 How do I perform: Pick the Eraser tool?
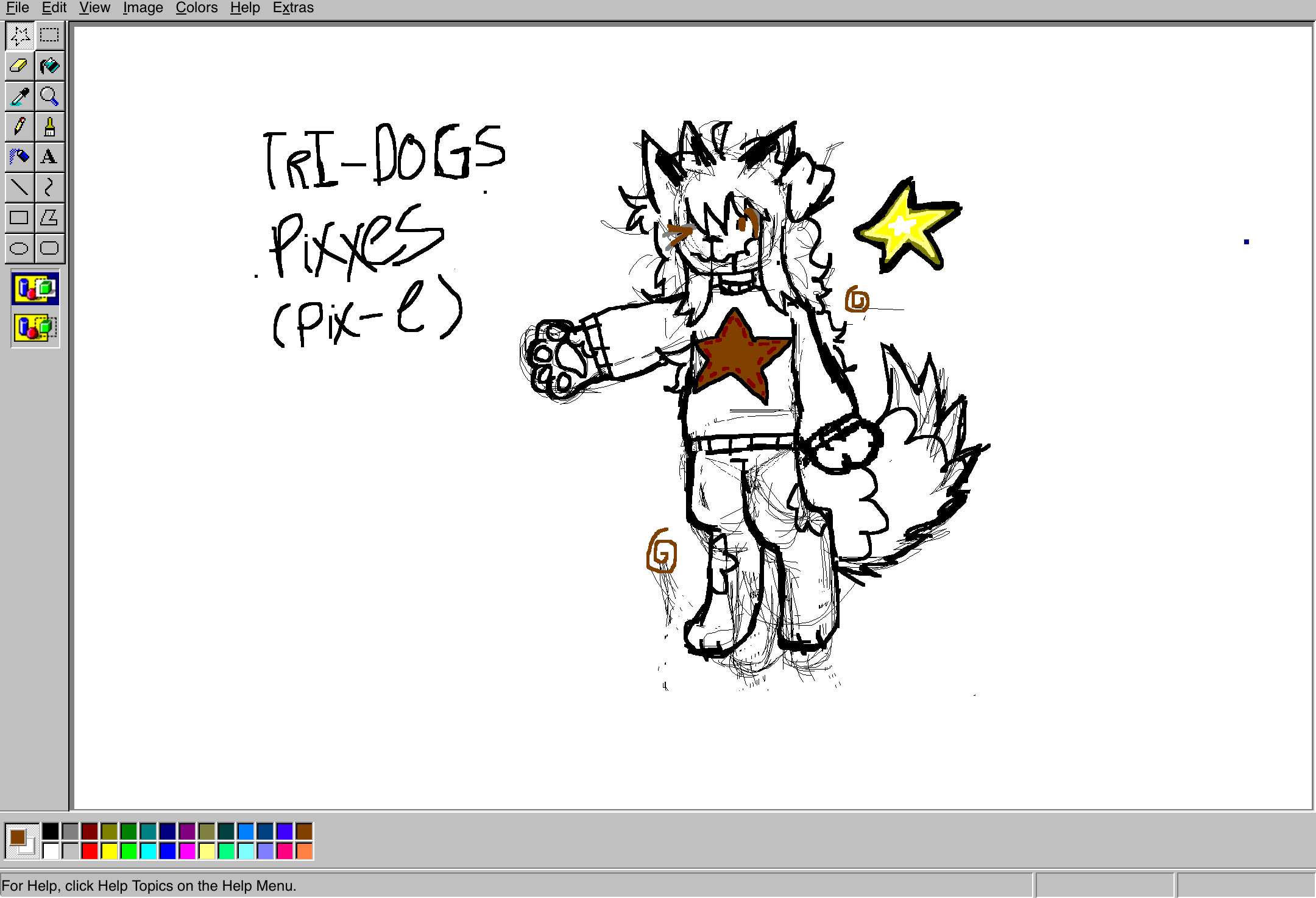coord(19,66)
